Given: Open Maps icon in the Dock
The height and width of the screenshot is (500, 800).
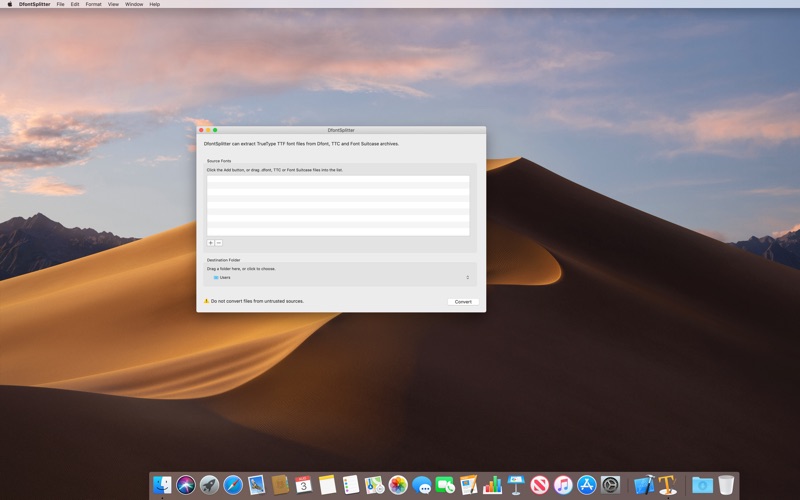Looking at the screenshot, I should (x=374, y=485).
